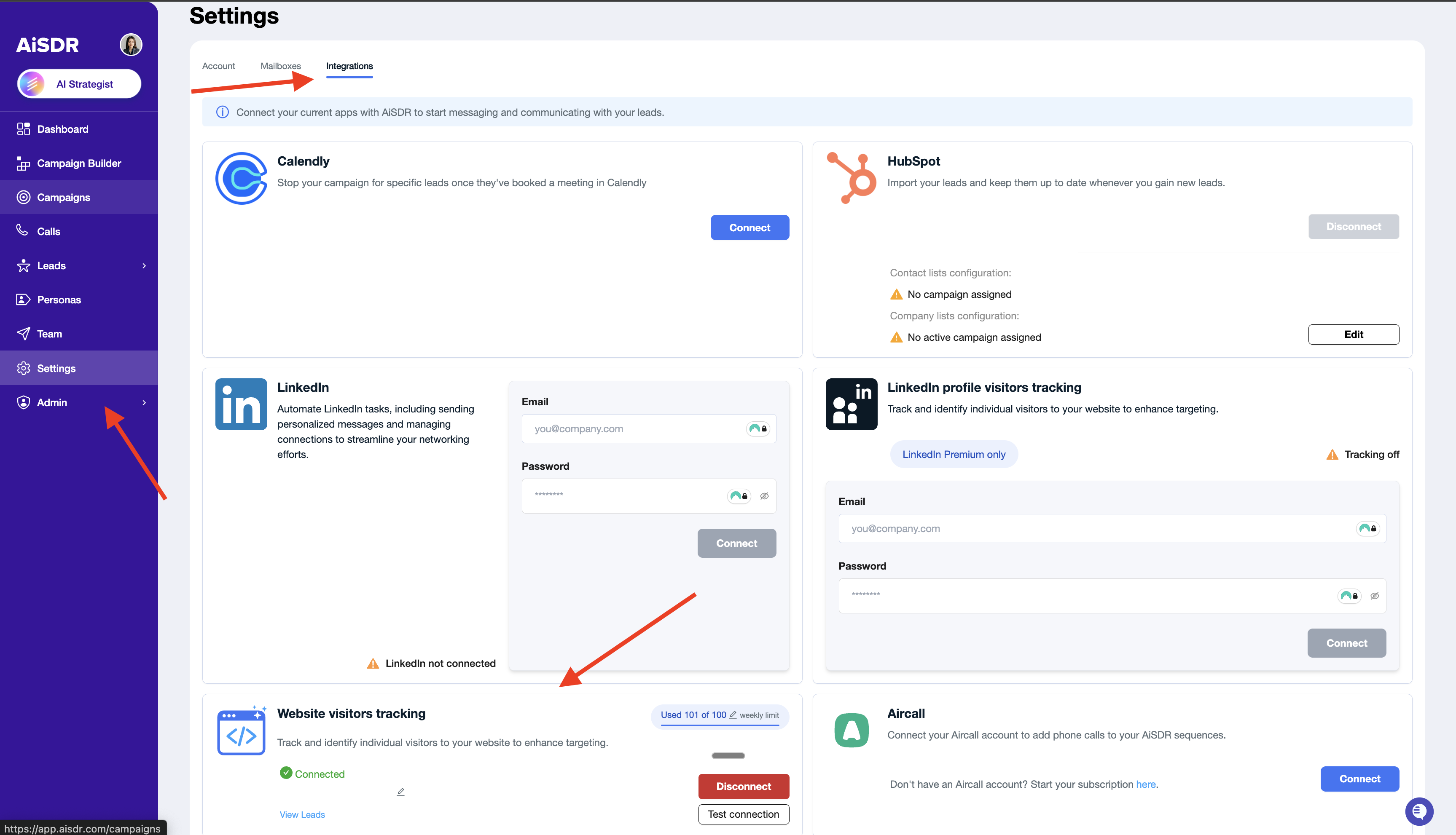Click the Website visitors tracking code icon
Screen dimensions: 1456x835
[x=242, y=730]
